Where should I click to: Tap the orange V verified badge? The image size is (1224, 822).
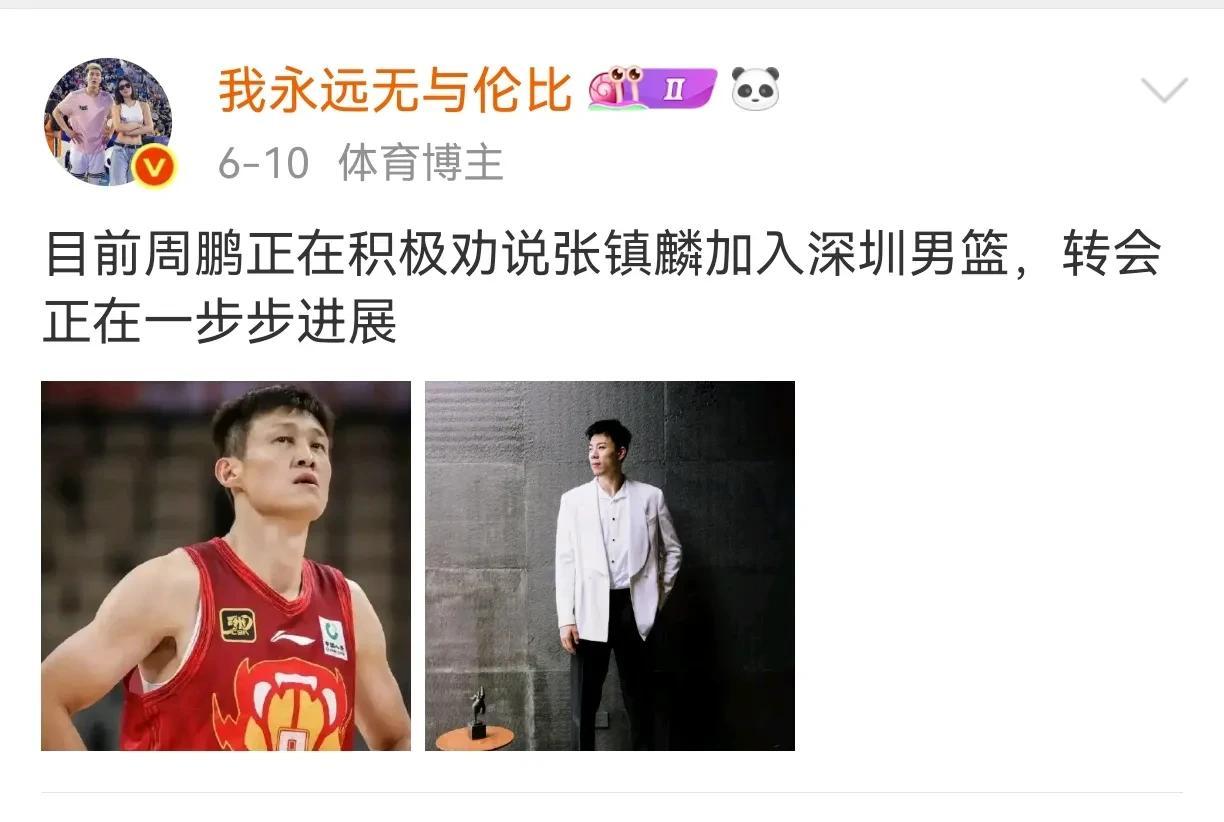click(x=154, y=167)
